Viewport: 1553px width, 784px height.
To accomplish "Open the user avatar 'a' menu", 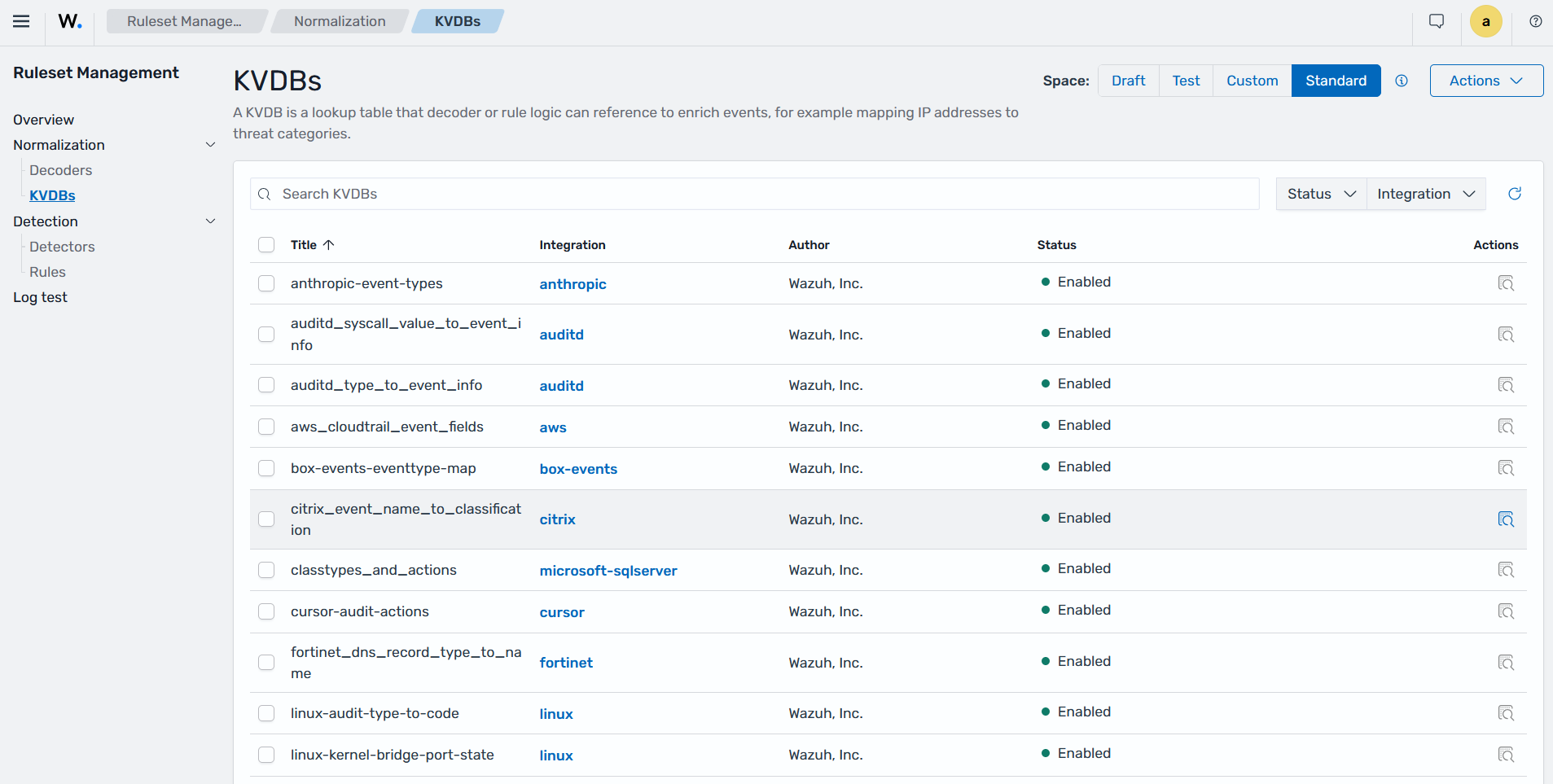I will [1485, 21].
